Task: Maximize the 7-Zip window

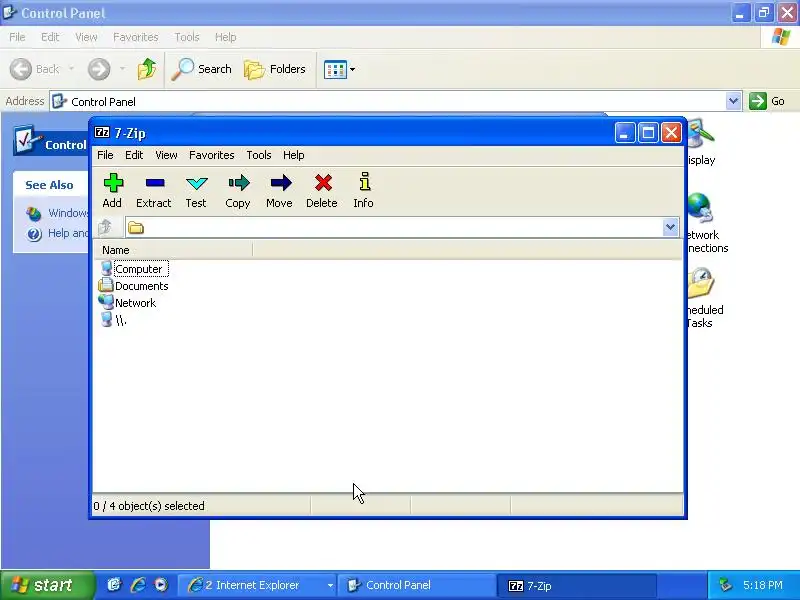Action: [x=648, y=133]
